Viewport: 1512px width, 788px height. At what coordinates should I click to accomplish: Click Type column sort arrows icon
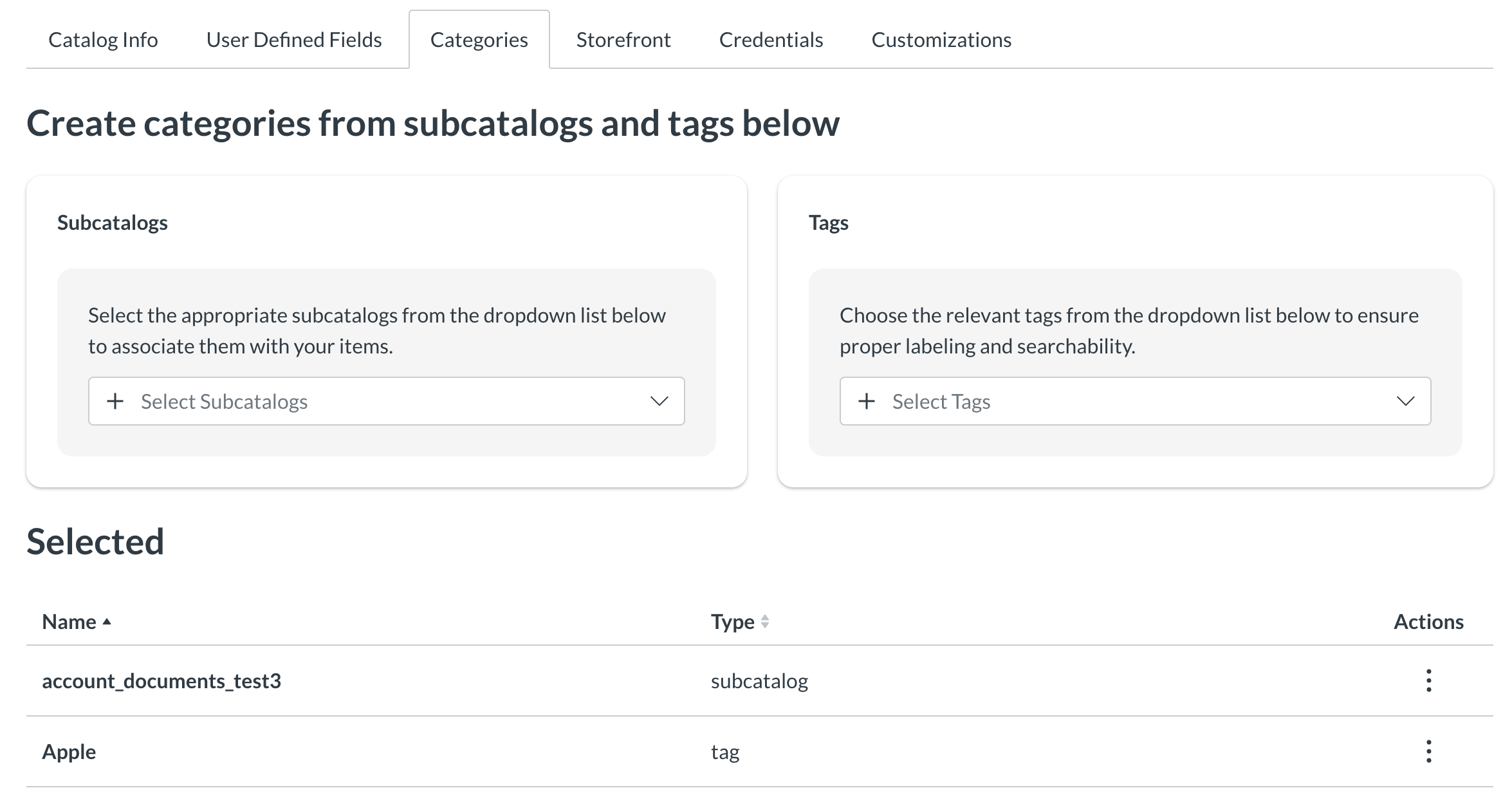click(x=765, y=622)
